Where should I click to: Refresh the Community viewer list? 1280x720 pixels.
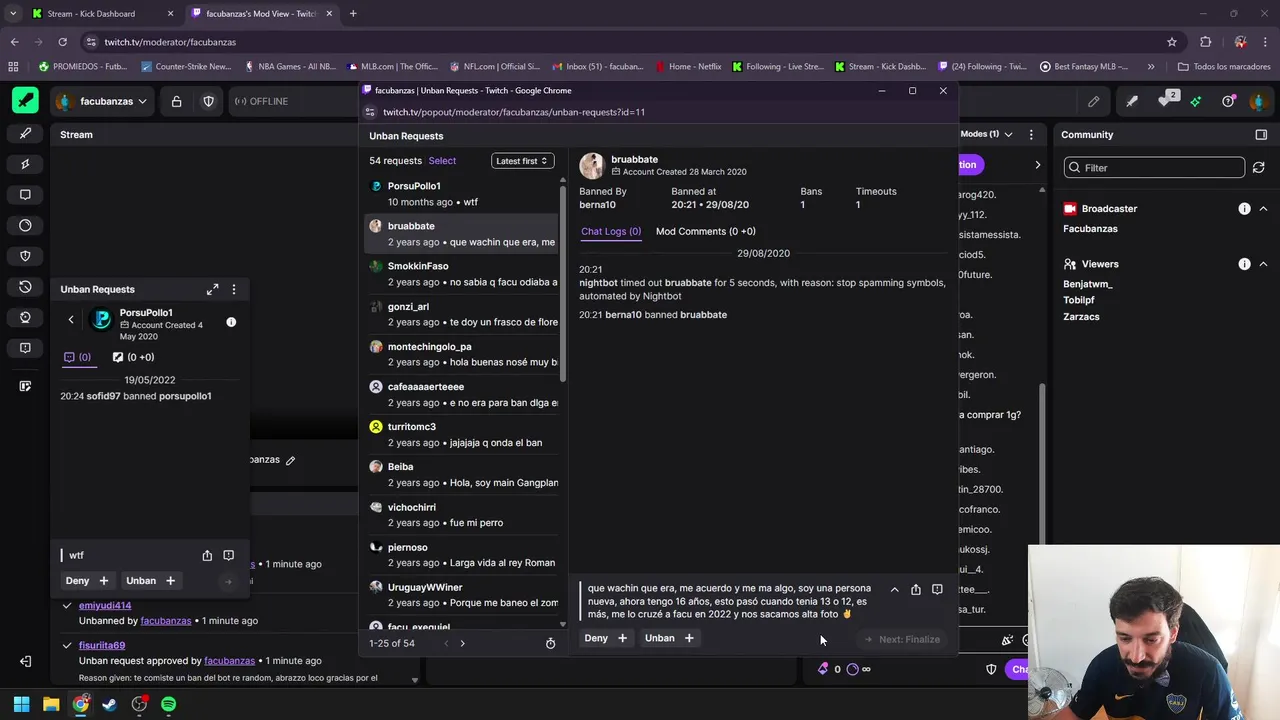1259,168
